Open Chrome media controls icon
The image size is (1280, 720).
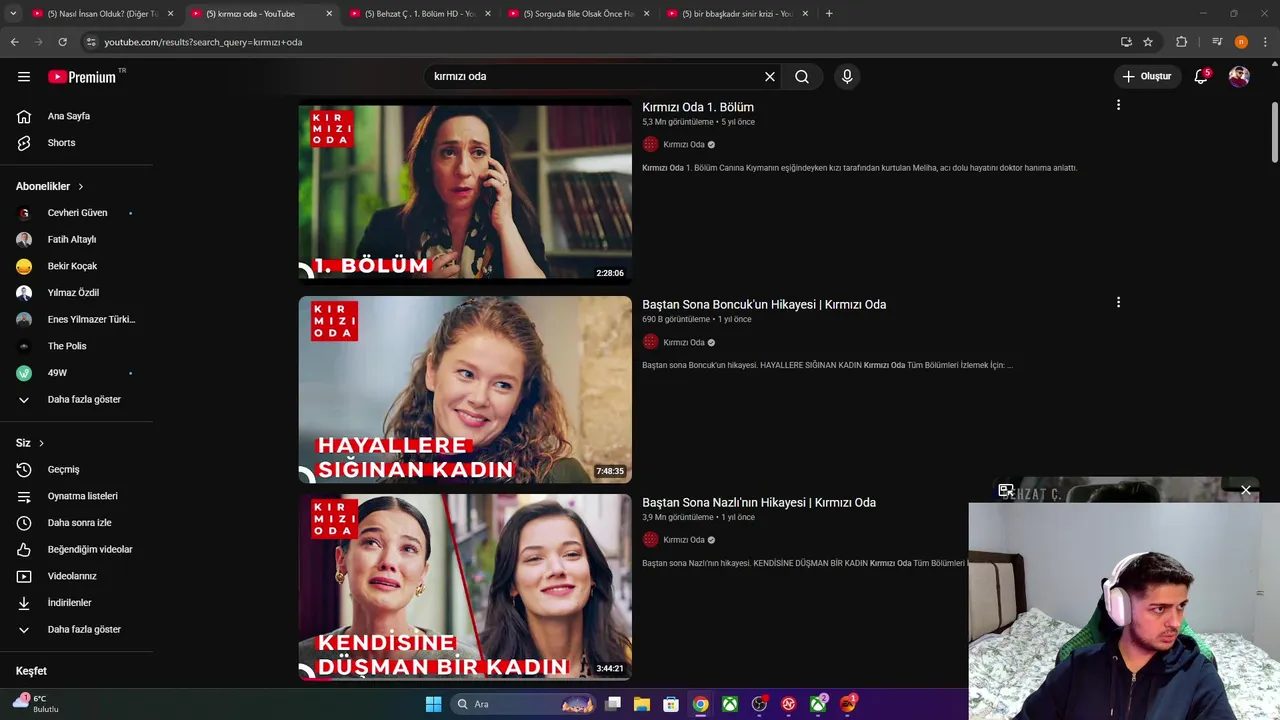[x=1217, y=42]
